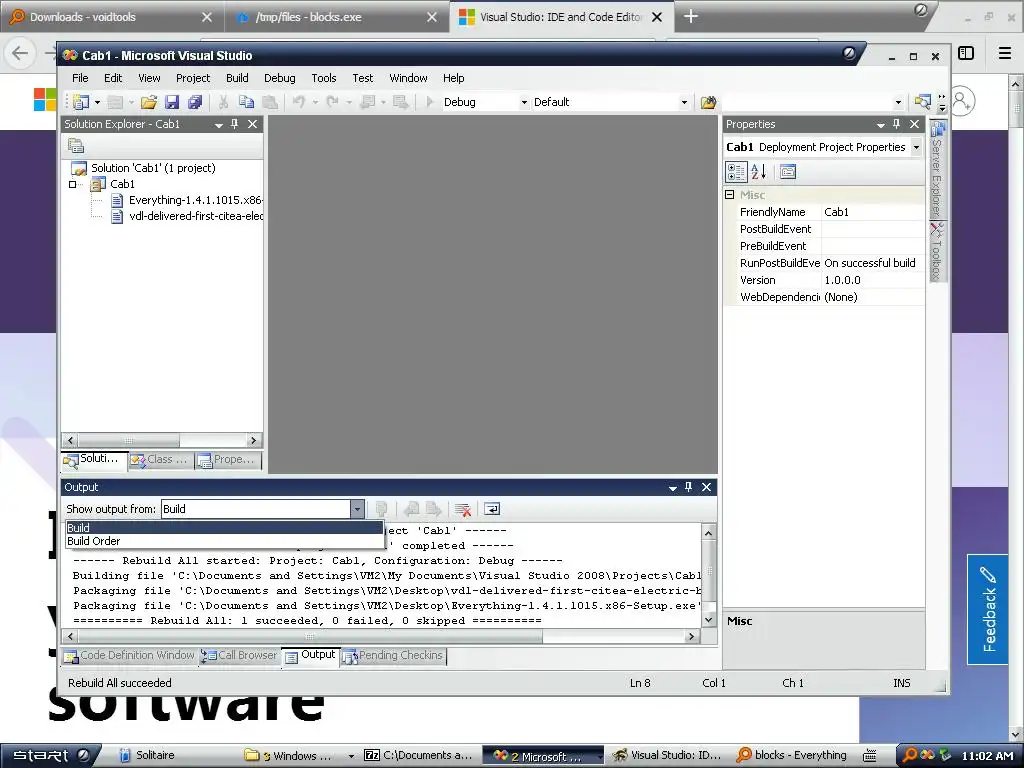Close the Solution Explorer panel

click(x=253, y=124)
